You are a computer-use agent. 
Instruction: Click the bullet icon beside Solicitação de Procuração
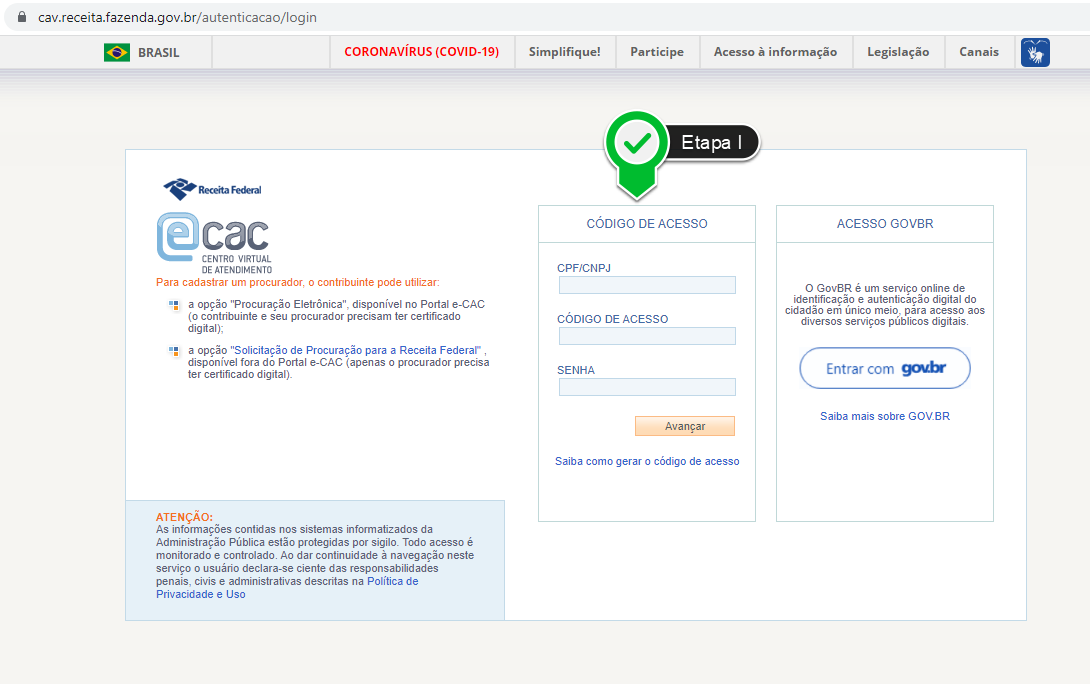point(174,351)
